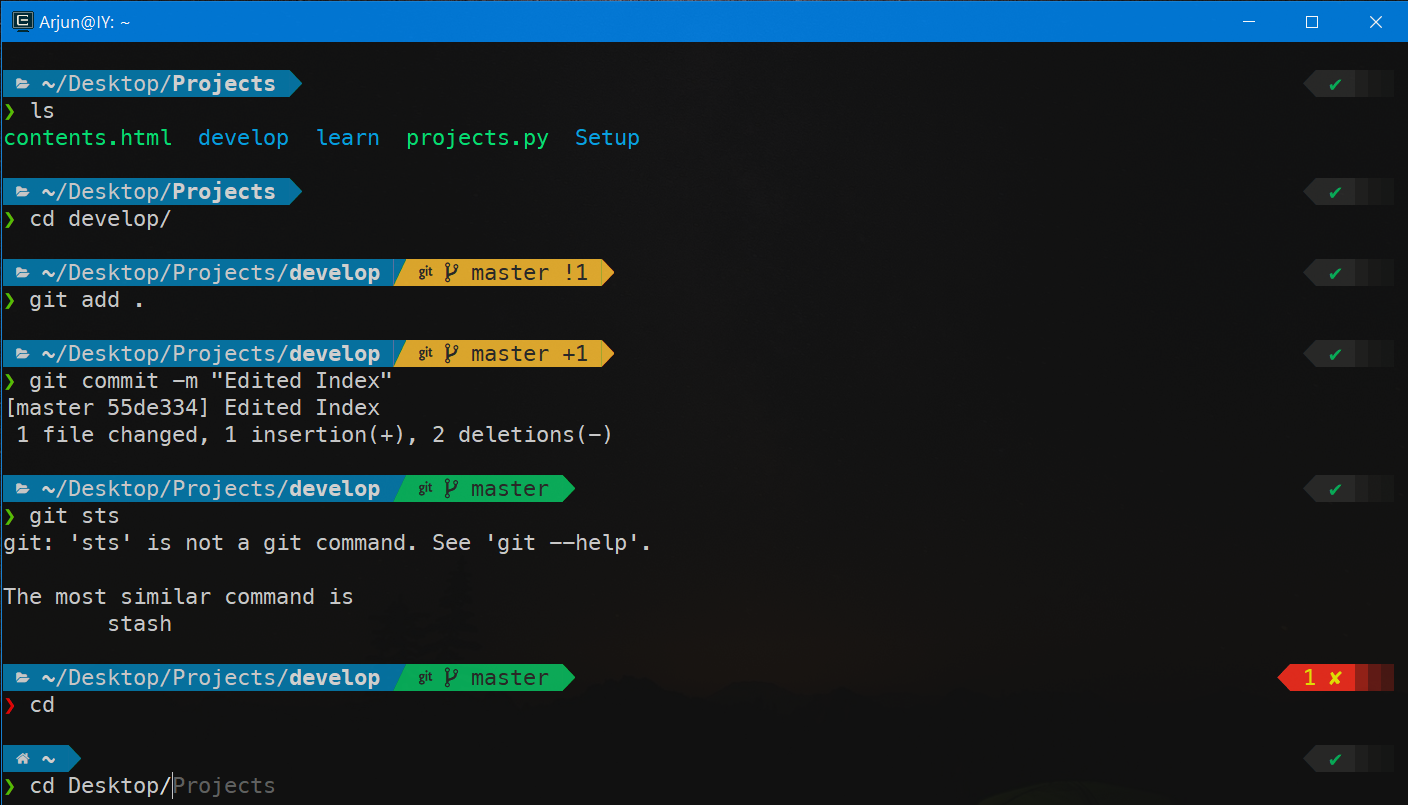
Task: Click the 'git commit -m "Edited Index"' command
Action: pyautogui.click(x=210, y=381)
